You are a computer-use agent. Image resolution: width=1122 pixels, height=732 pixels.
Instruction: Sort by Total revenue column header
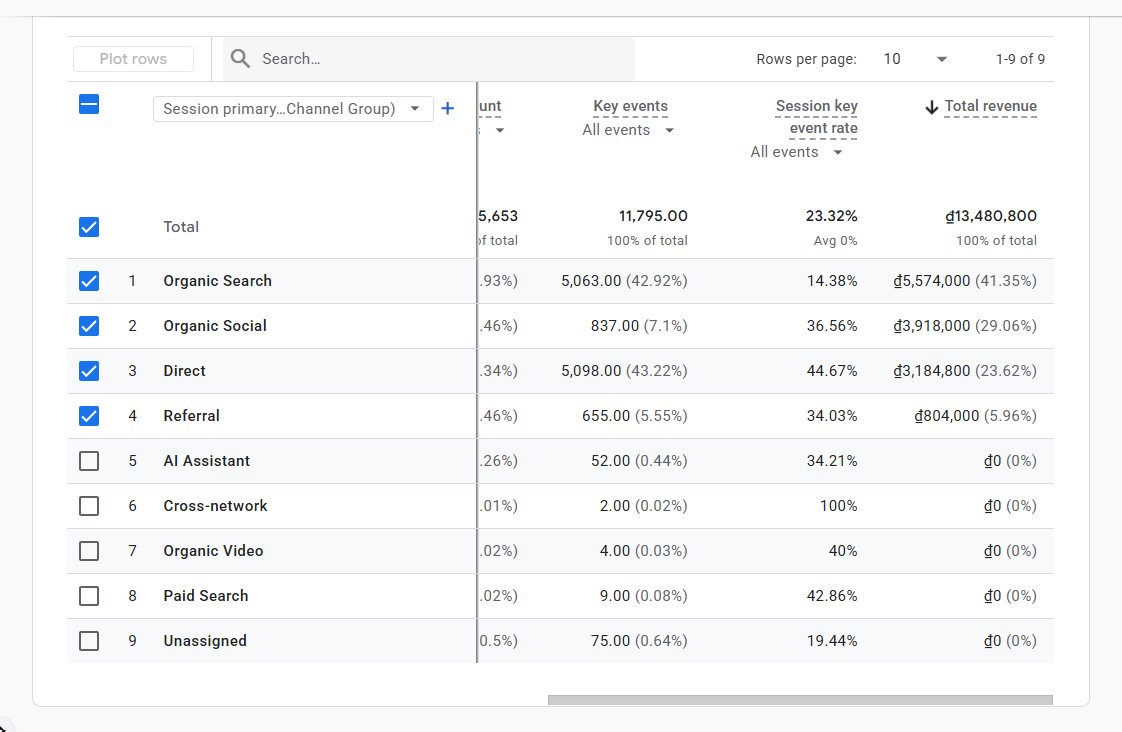pos(990,106)
